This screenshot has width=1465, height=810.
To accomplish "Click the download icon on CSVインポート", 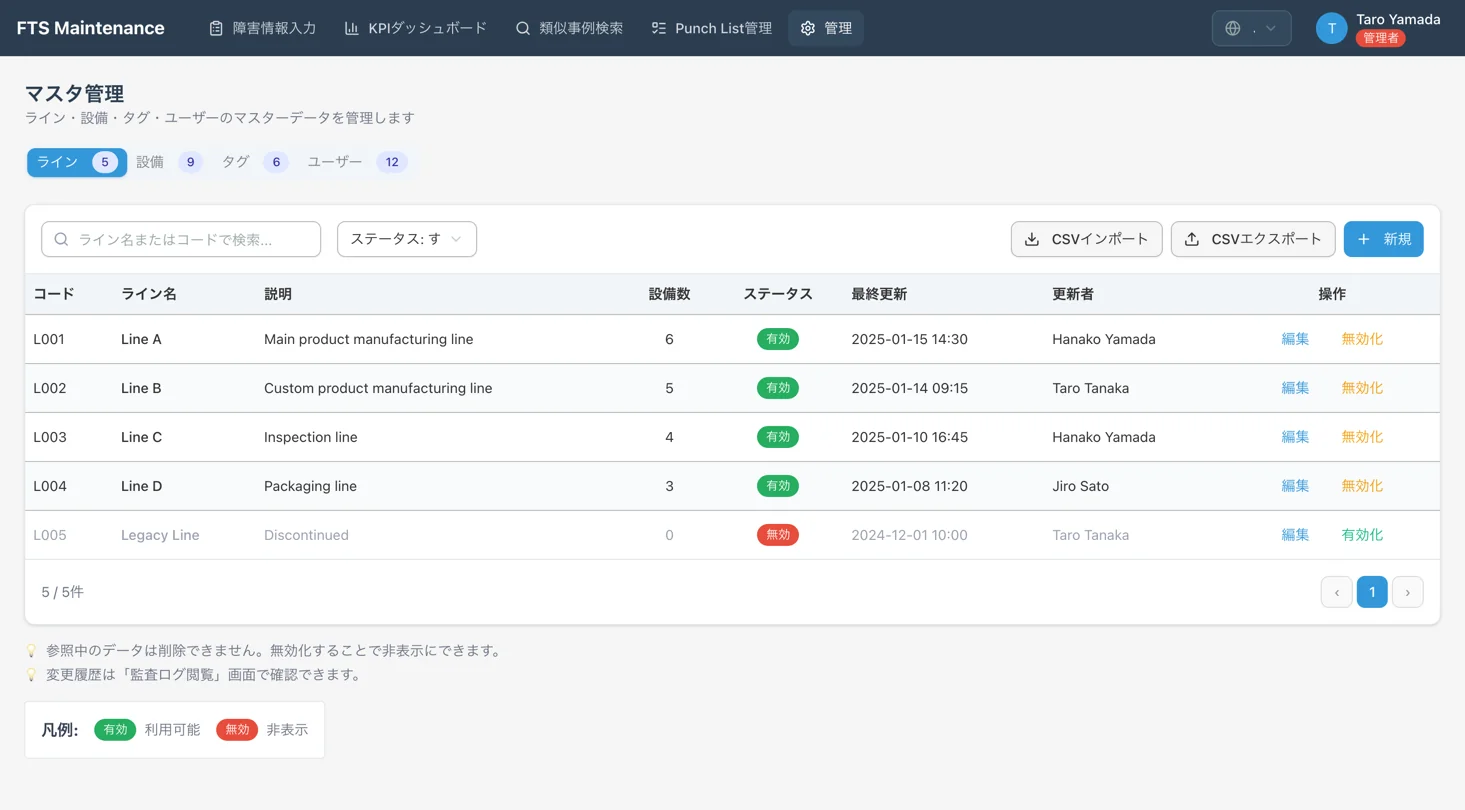I will (1032, 239).
